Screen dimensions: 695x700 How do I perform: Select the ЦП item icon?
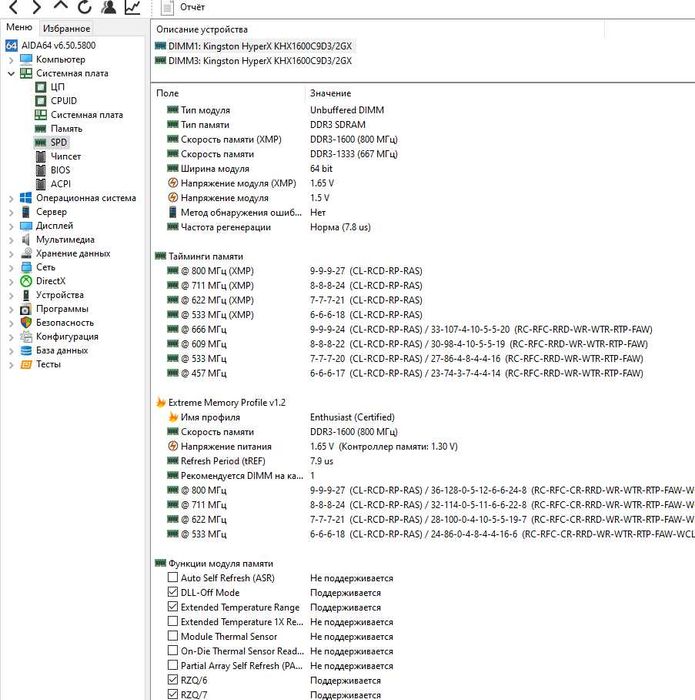click(x=41, y=87)
